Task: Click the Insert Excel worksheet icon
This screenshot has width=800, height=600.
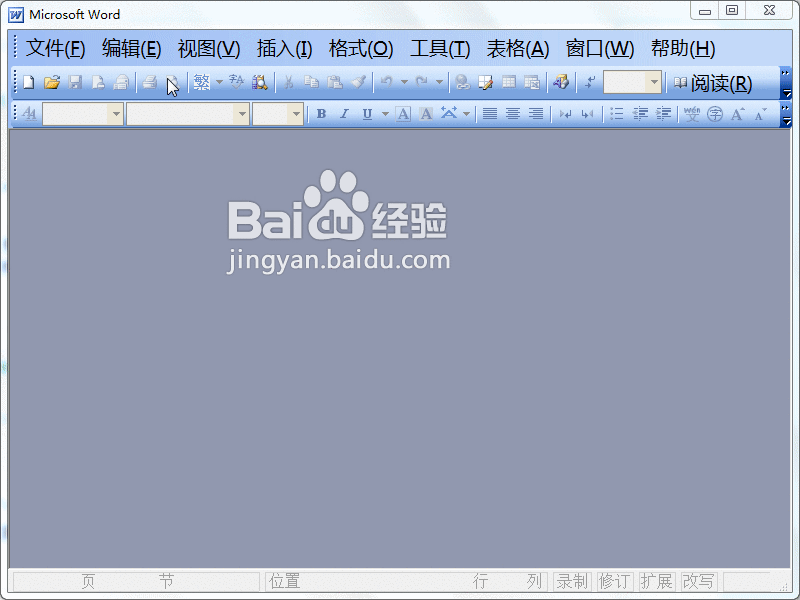Action: click(x=532, y=82)
